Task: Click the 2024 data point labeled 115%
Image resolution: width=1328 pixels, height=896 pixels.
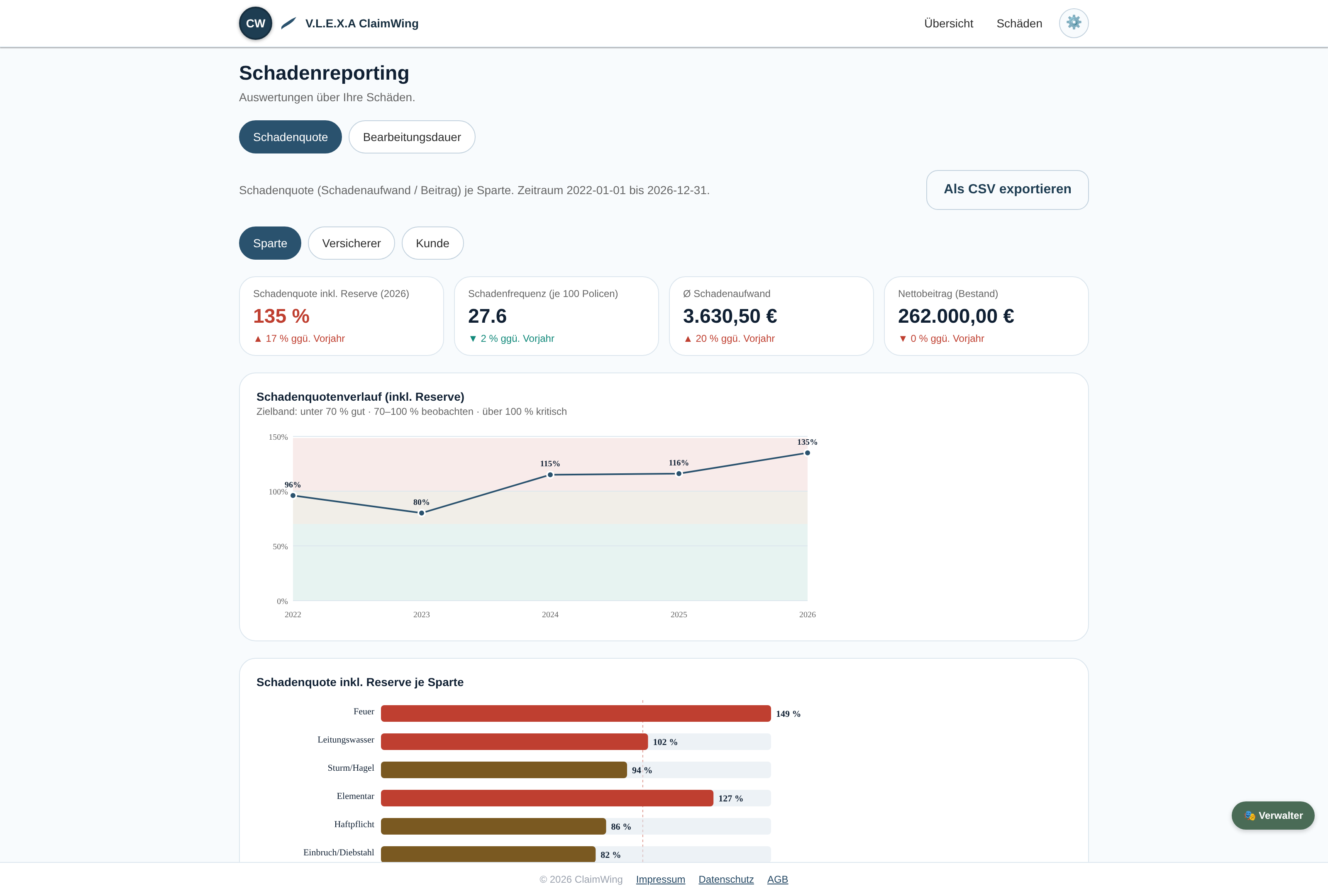Action: pyautogui.click(x=550, y=475)
